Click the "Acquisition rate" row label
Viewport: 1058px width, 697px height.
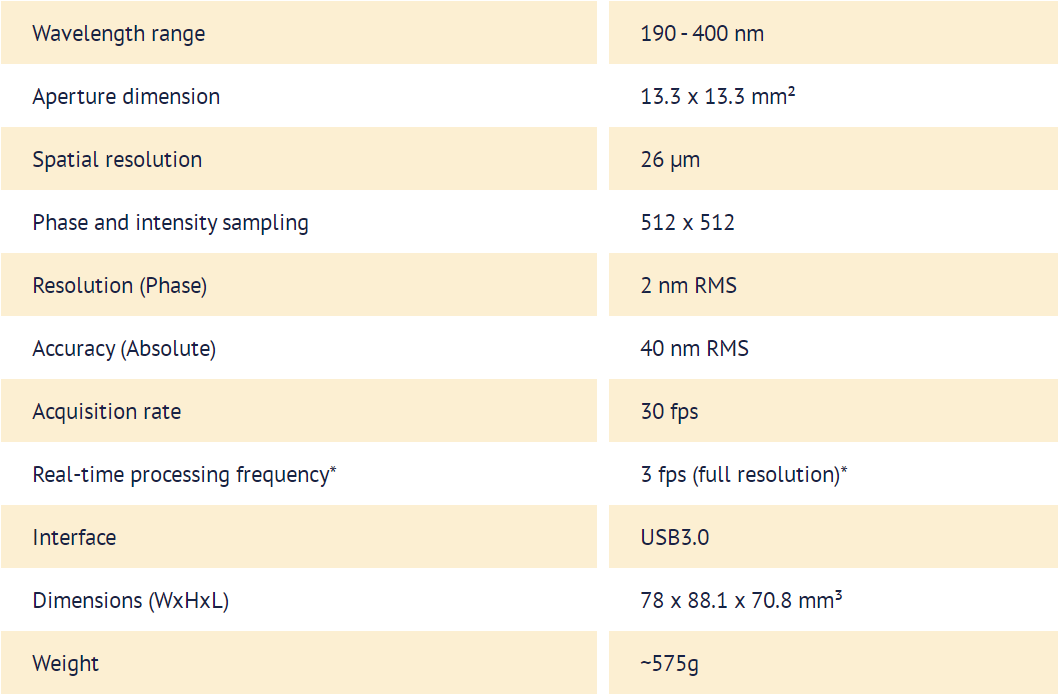point(107,411)
